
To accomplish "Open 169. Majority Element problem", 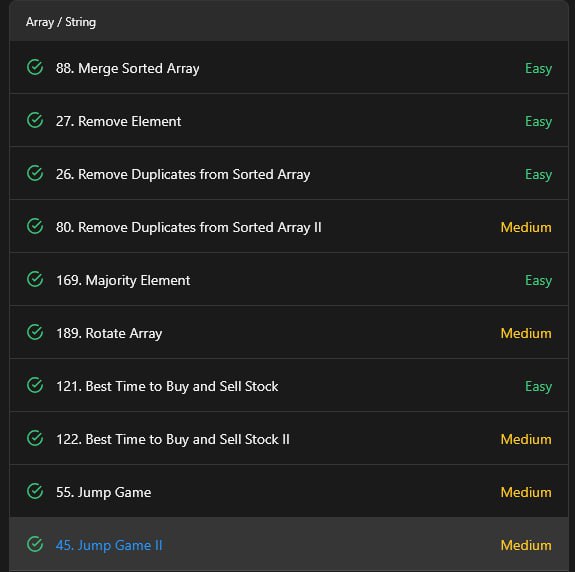I will tap(123, 280).
